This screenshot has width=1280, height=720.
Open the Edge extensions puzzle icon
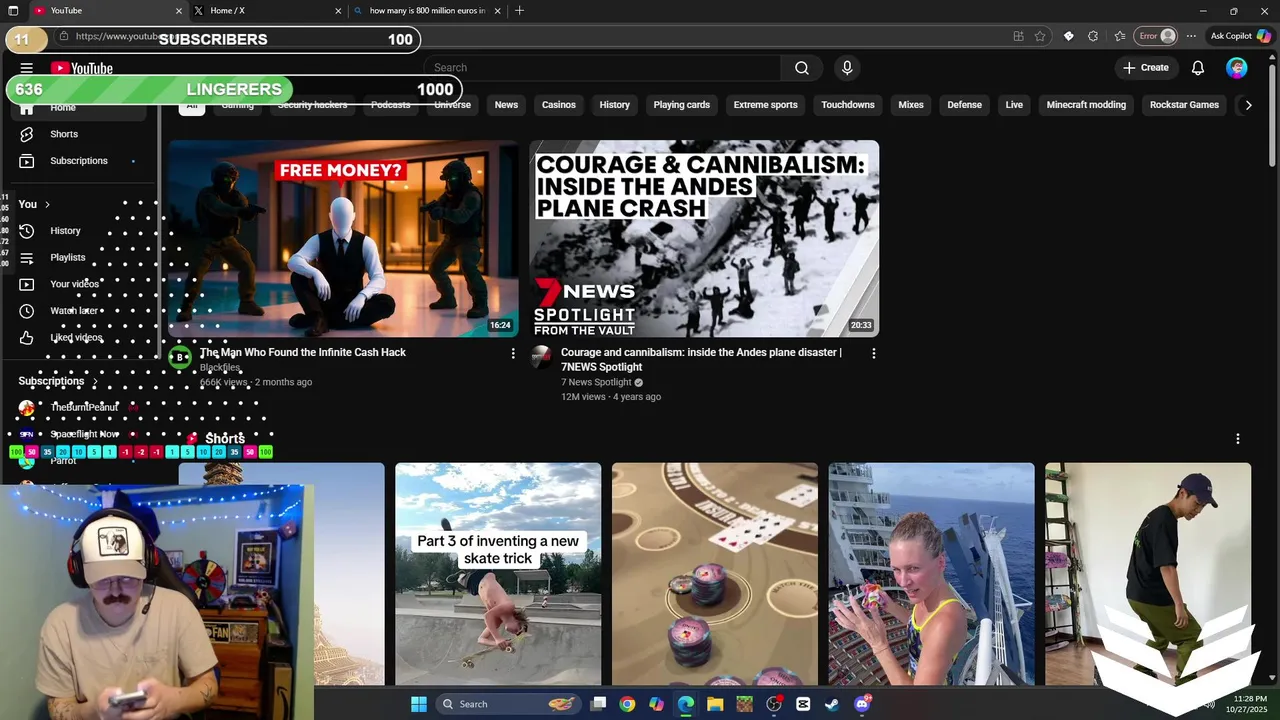1093,36
